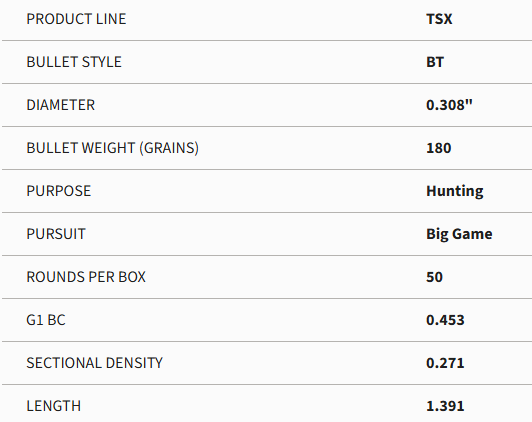Select the TSX product line value
The image size is (532, 422).
pos(439,19)
